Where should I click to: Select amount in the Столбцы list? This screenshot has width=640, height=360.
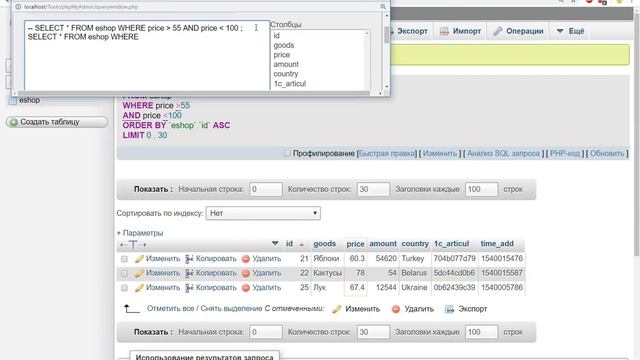click(286, 64)
